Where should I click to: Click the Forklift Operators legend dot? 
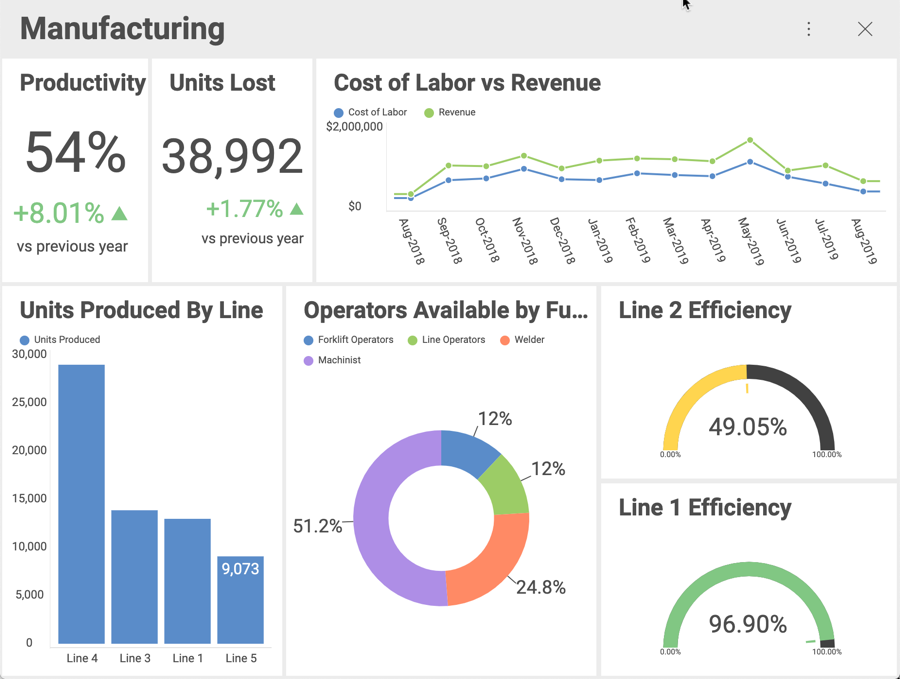(x=309, y=340)
